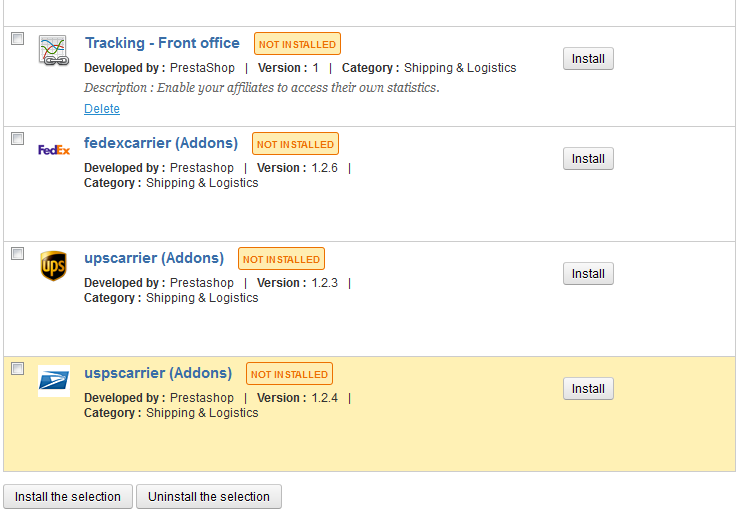Click the UPS carrier shield icon

53,266
